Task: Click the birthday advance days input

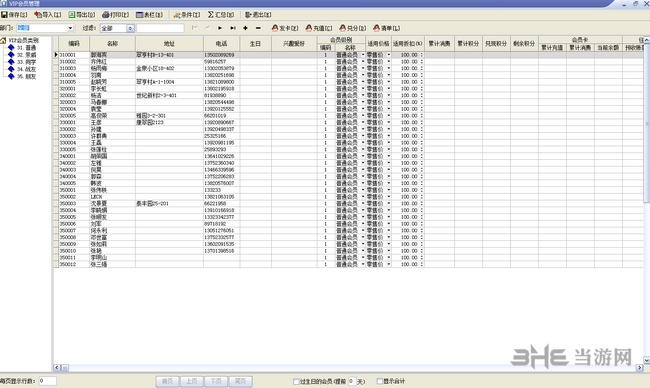Action: click(x=352, y=381)
